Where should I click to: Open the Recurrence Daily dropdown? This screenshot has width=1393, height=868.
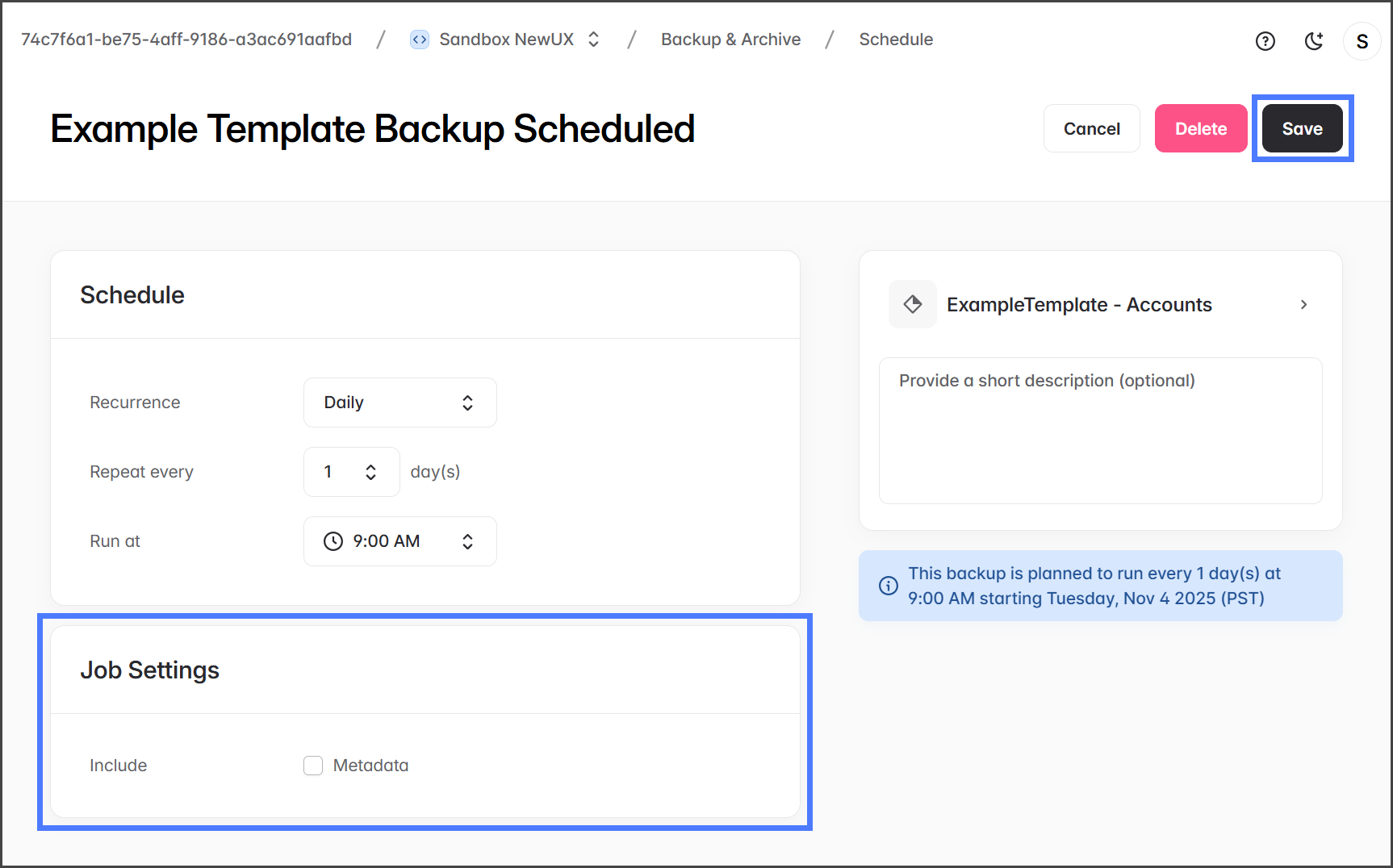click(399, 403)
